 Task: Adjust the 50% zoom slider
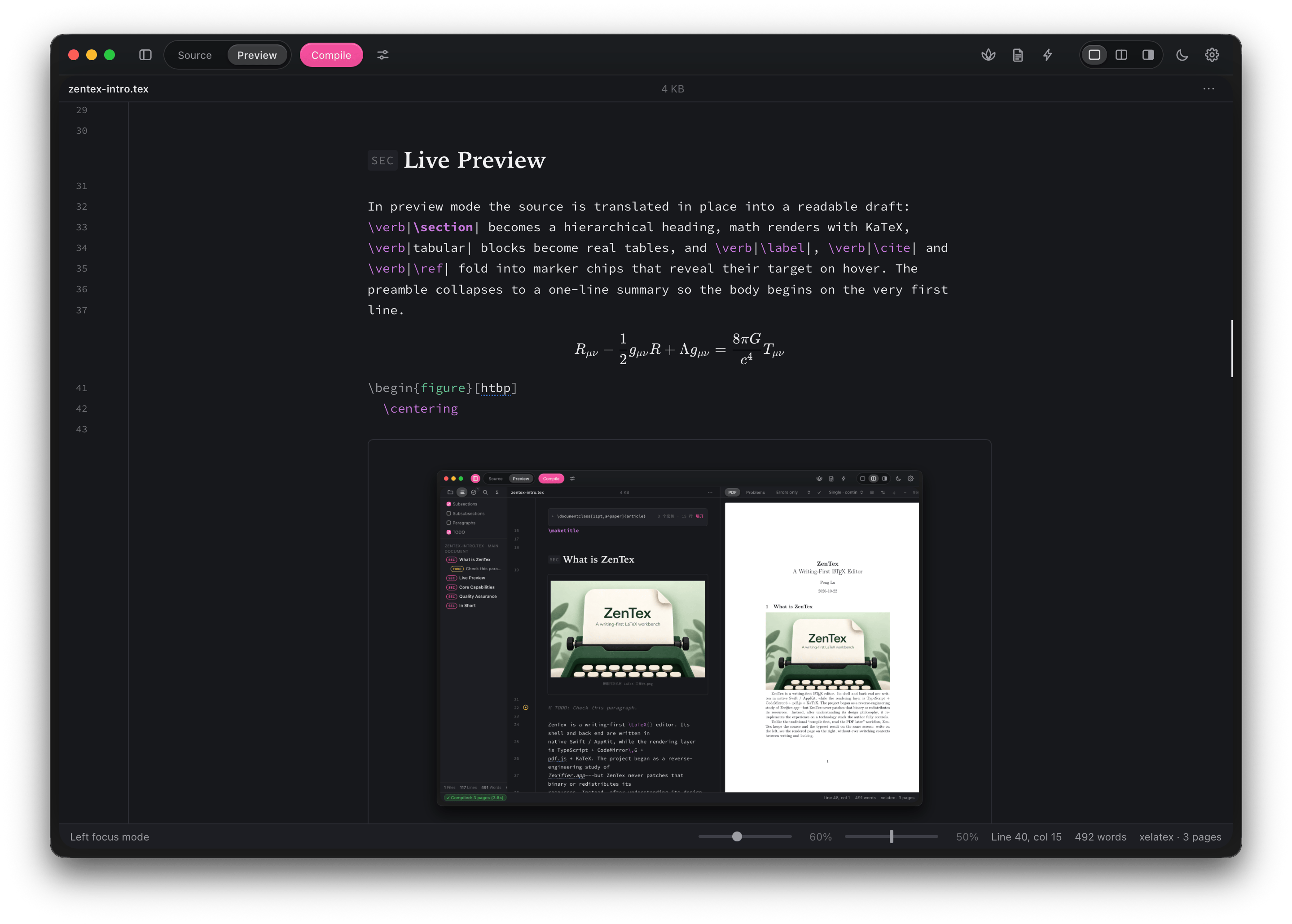coord(891,836)
